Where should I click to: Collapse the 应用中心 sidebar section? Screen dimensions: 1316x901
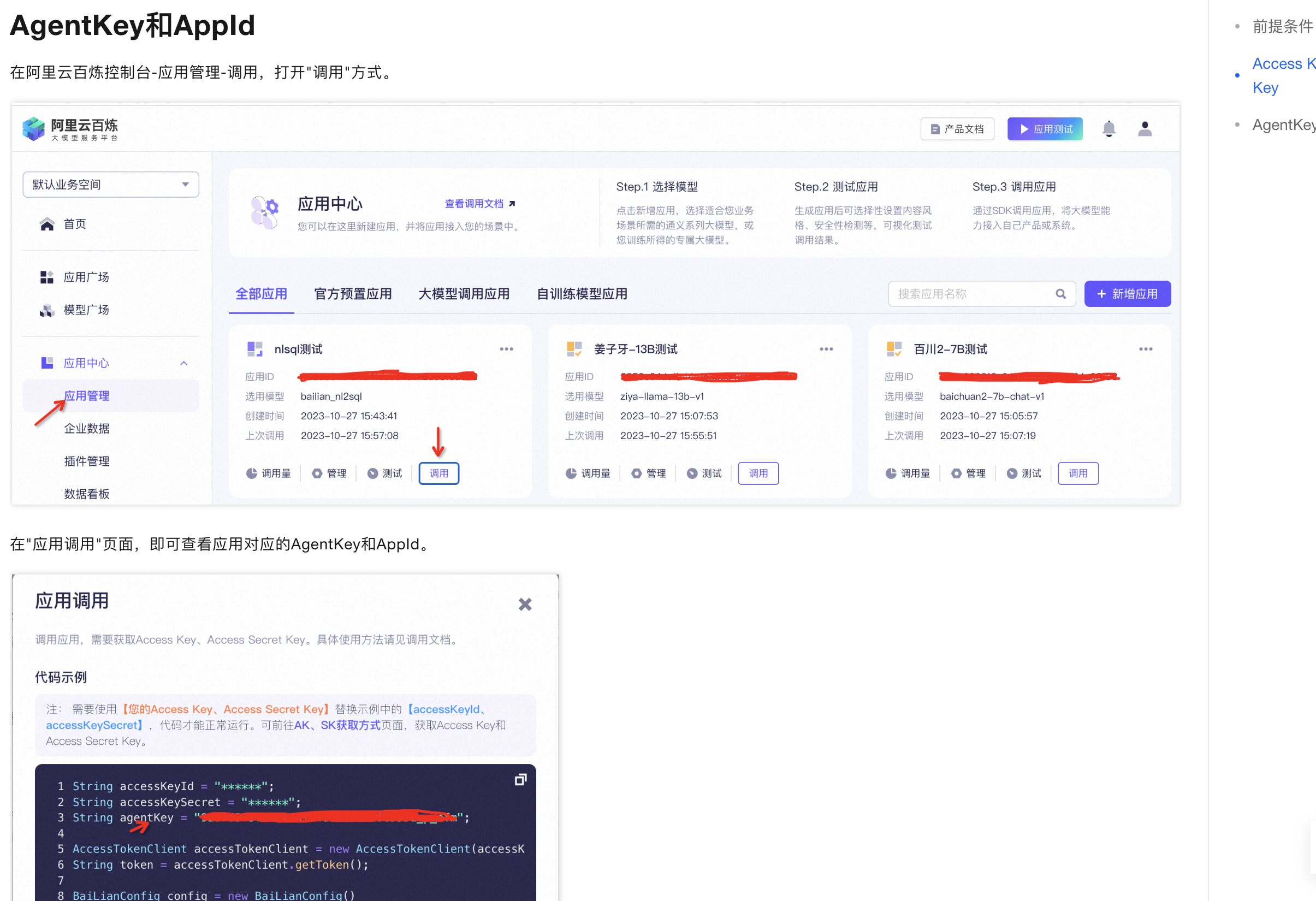183,363
